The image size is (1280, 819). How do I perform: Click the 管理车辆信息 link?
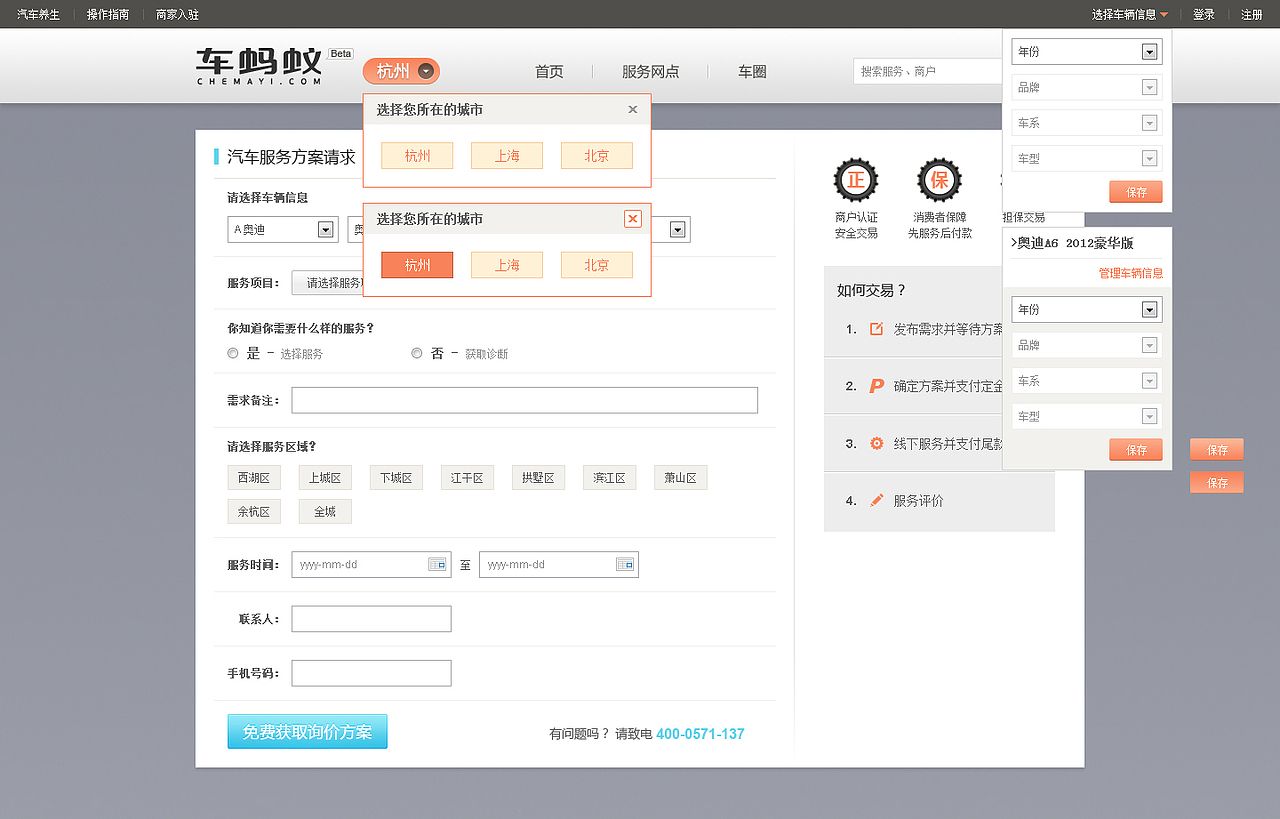[x=1131, y=273]
